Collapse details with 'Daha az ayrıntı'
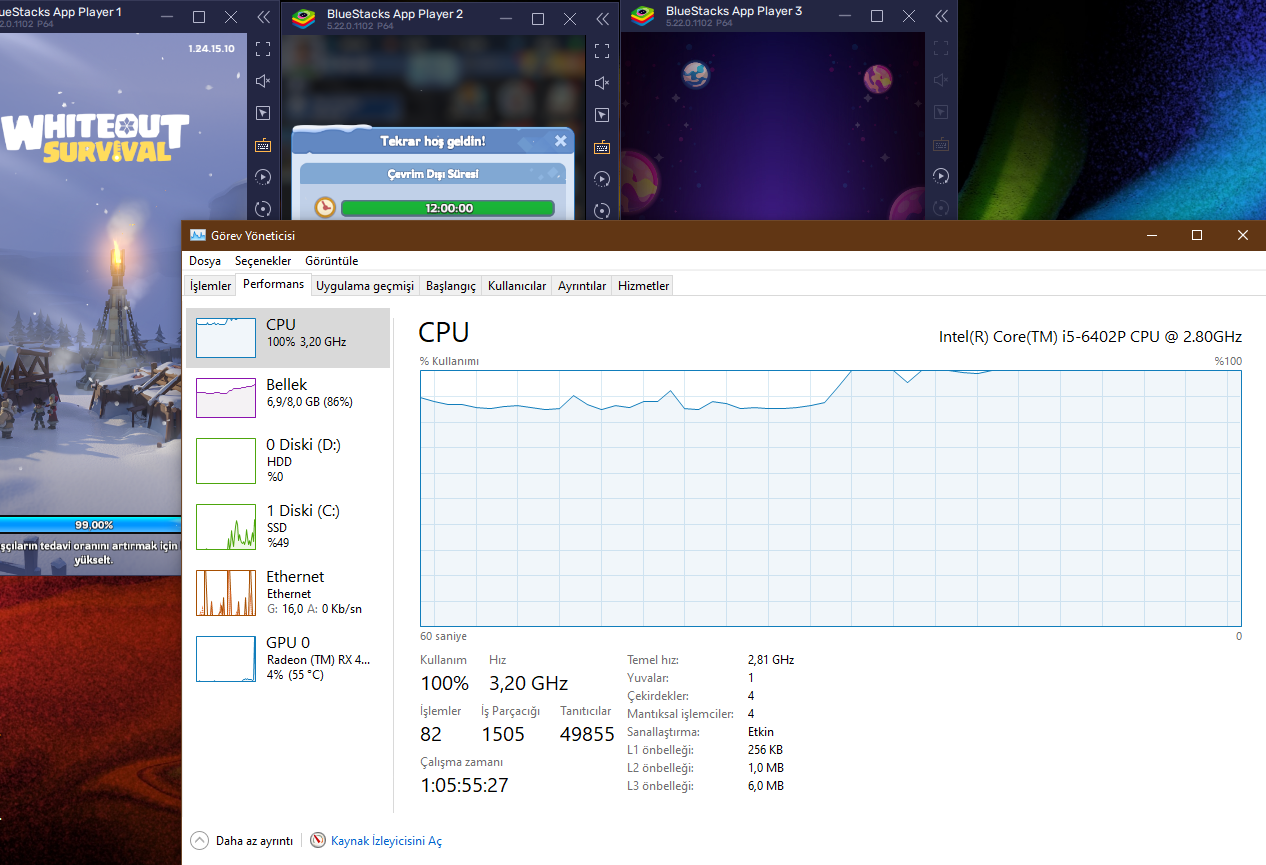 (x=242, y=841)
